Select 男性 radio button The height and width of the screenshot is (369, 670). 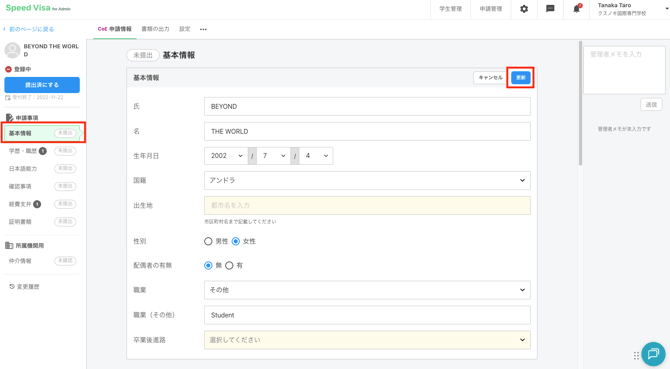pyautogui.click(x=208, y=241)
